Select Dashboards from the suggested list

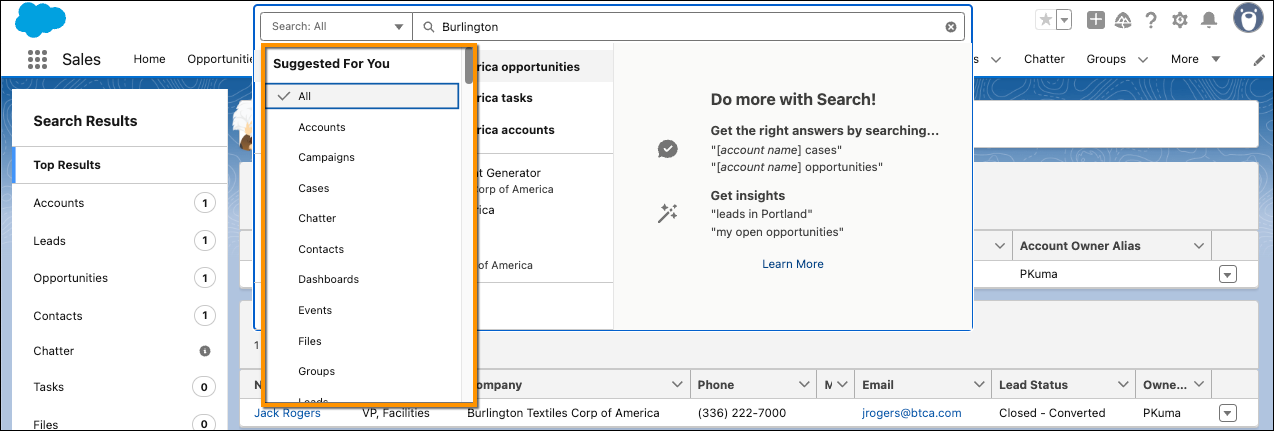tap(328, 279)
